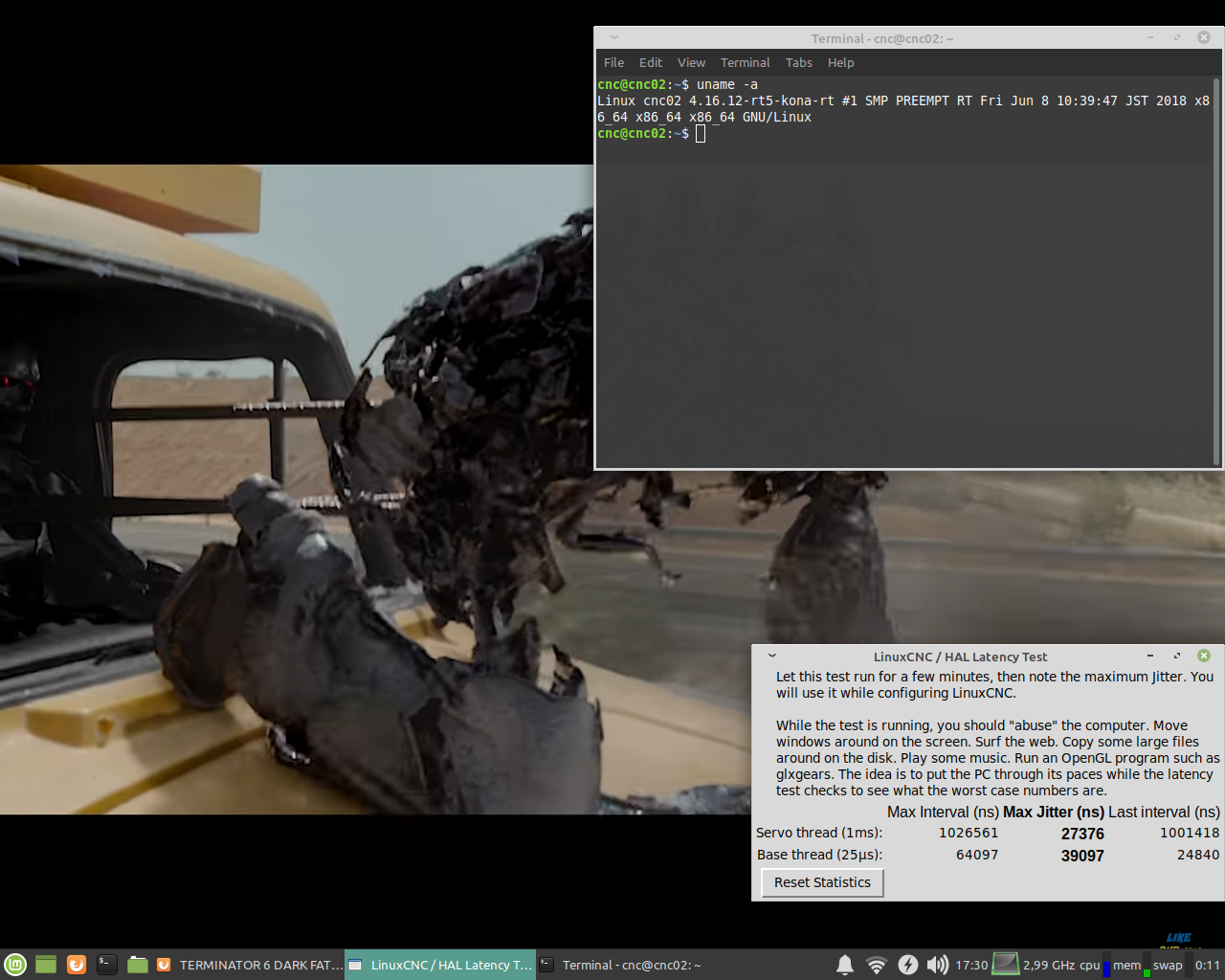
Task: Open Tabs menu in Terminal window
Action: (798, 62)
